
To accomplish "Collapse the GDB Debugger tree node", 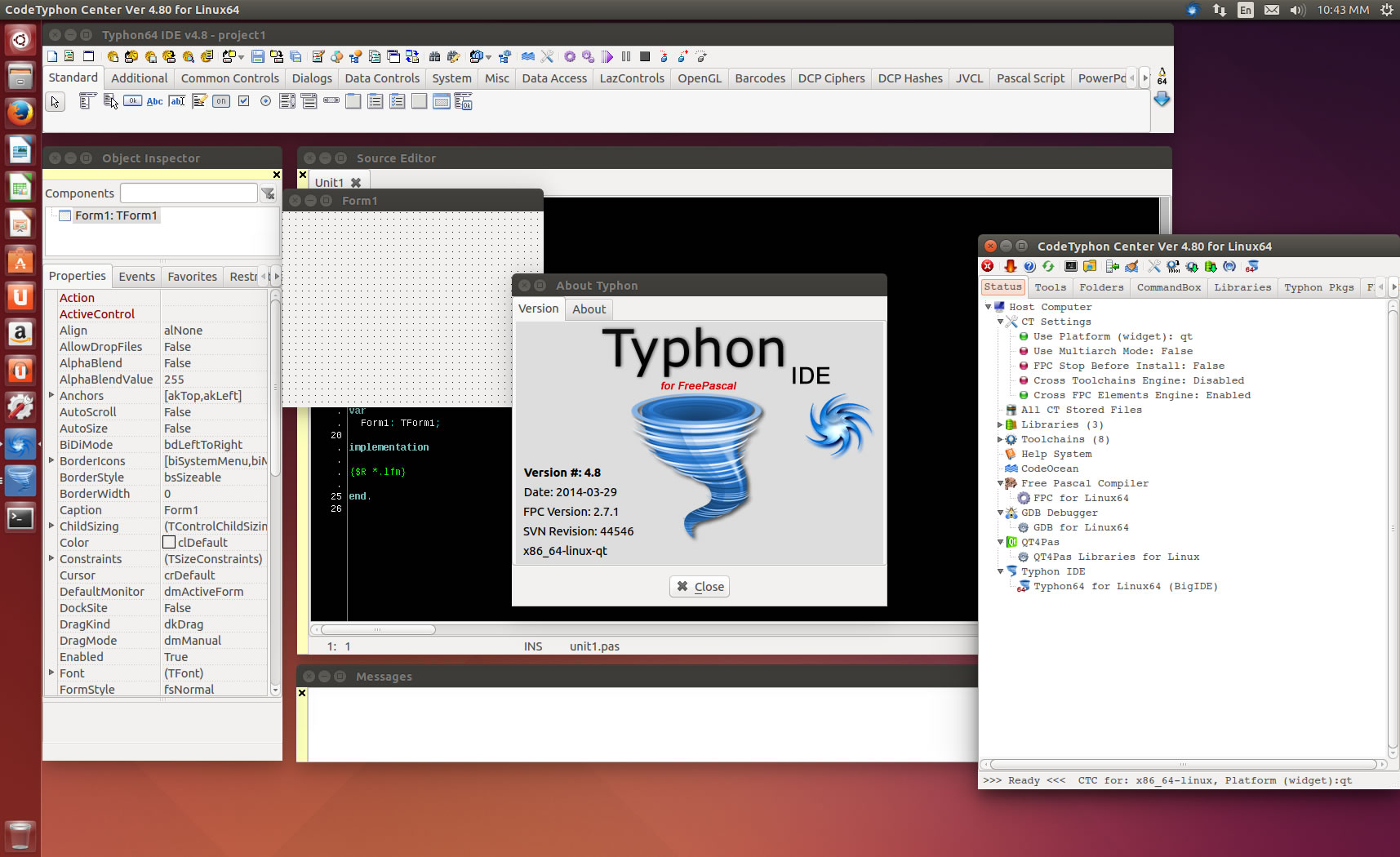I will click(x=1000, y=513).
